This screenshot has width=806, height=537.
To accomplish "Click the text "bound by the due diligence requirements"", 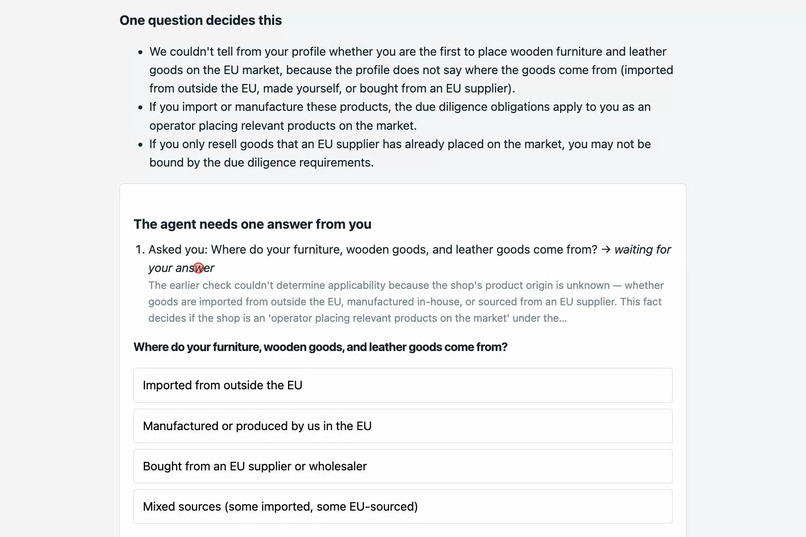I will pyautogui.click(x=261, y=162).
